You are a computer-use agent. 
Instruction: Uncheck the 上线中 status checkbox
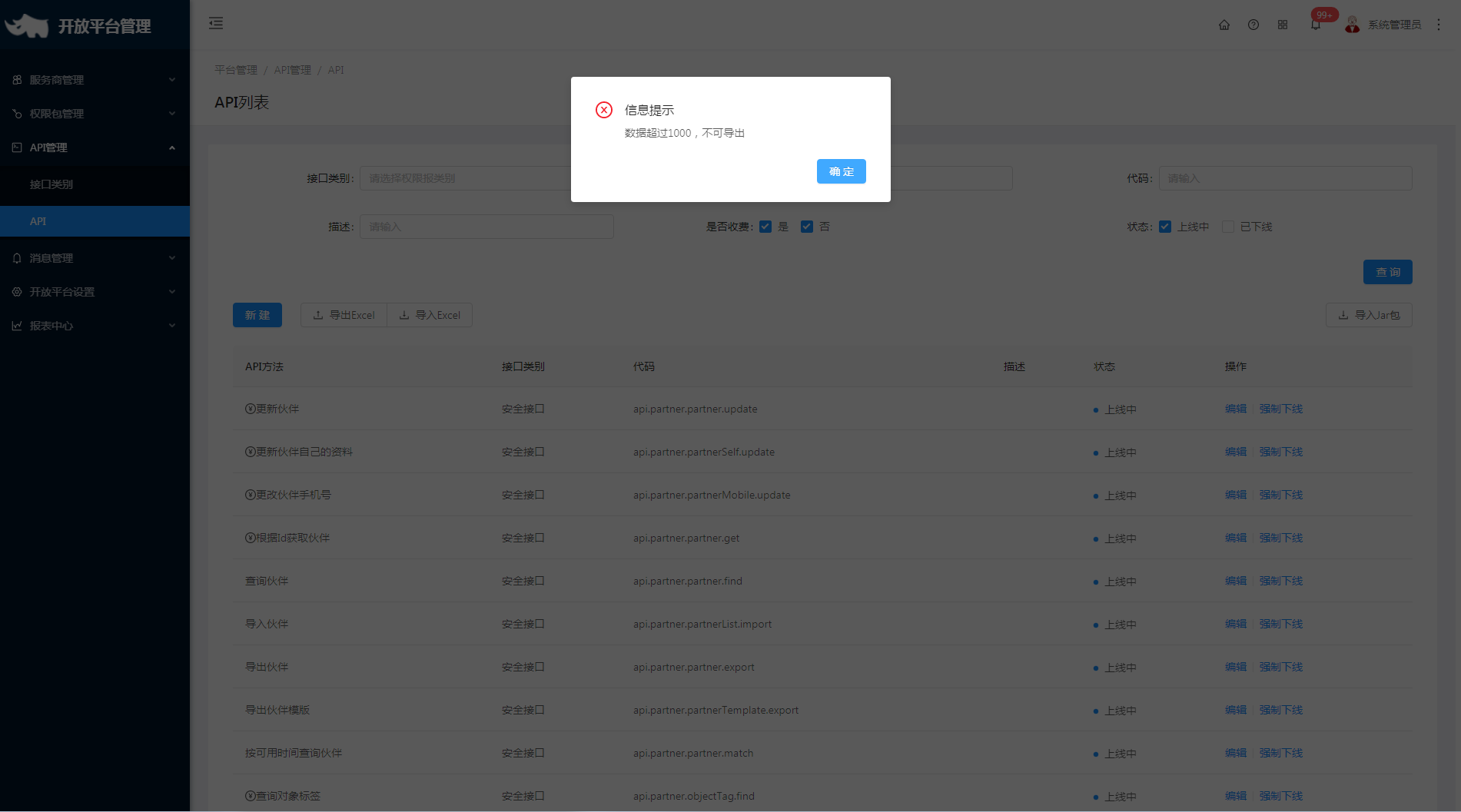click(1165, 227)
